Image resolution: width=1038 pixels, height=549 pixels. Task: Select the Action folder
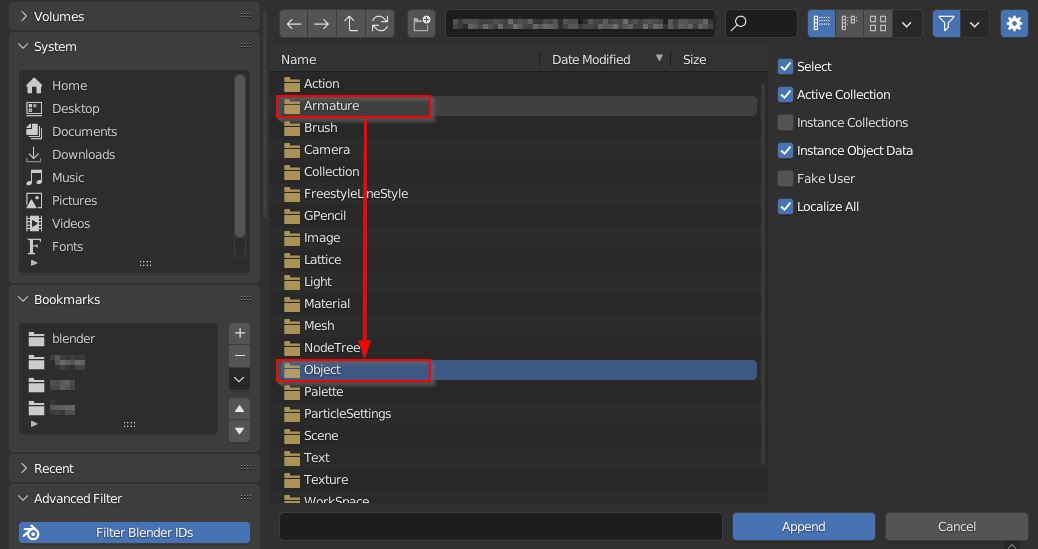518,84
